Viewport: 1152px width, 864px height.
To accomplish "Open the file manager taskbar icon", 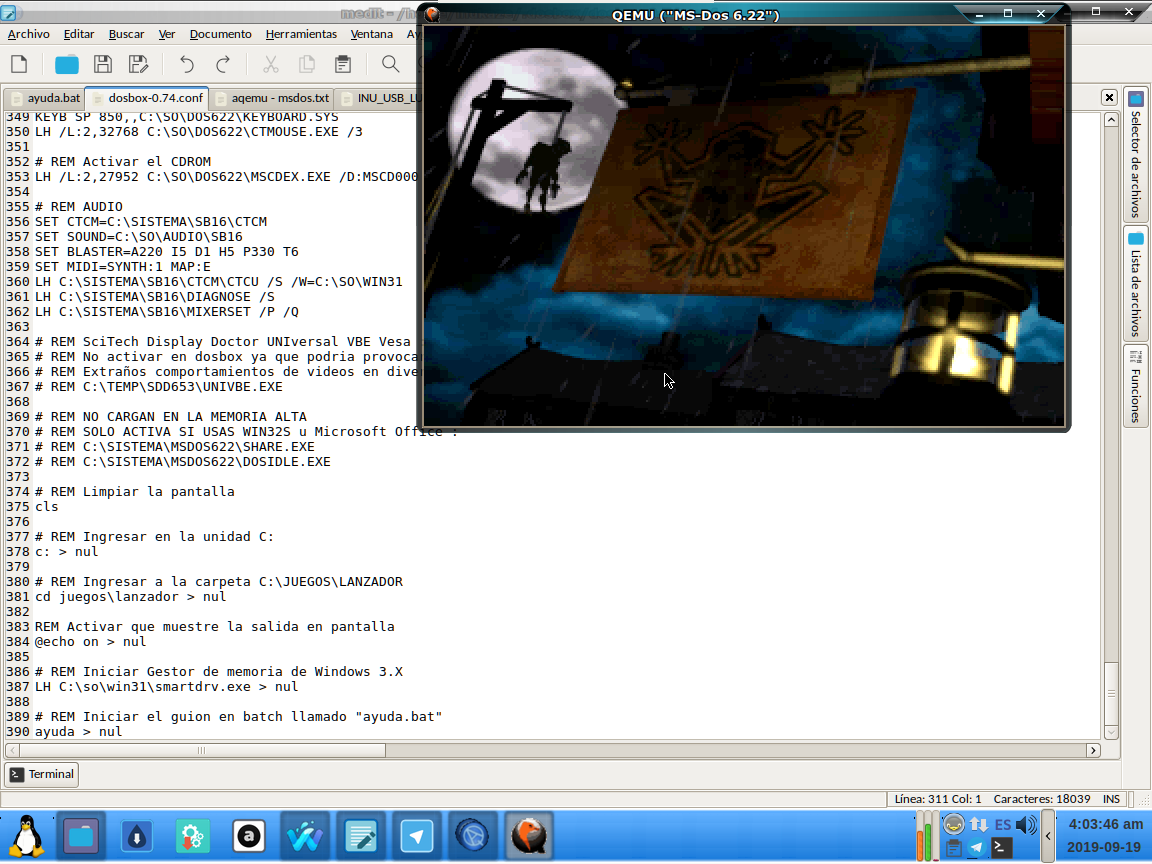I will point(81,836).
